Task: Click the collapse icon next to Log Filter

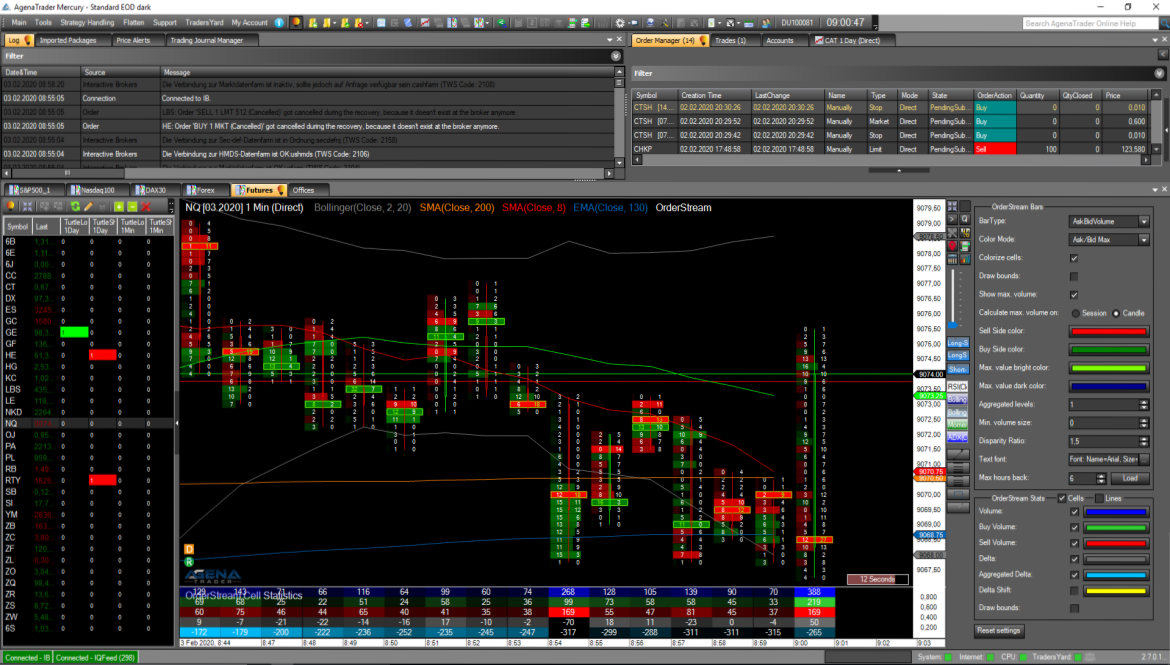Action: tap(616, 56)
